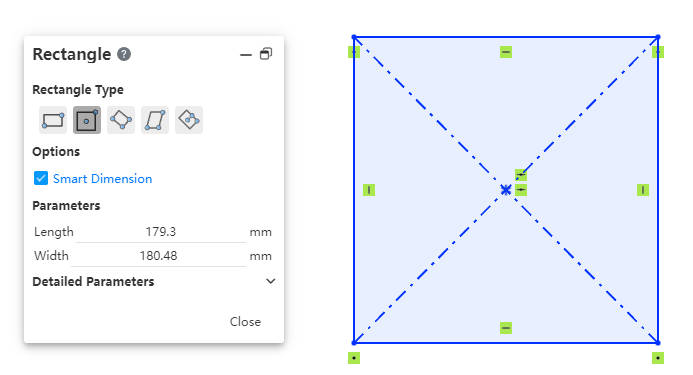This screenshot has height=375, width=693.
Task: Minimize the Rectangle panel
Action: 246,55
